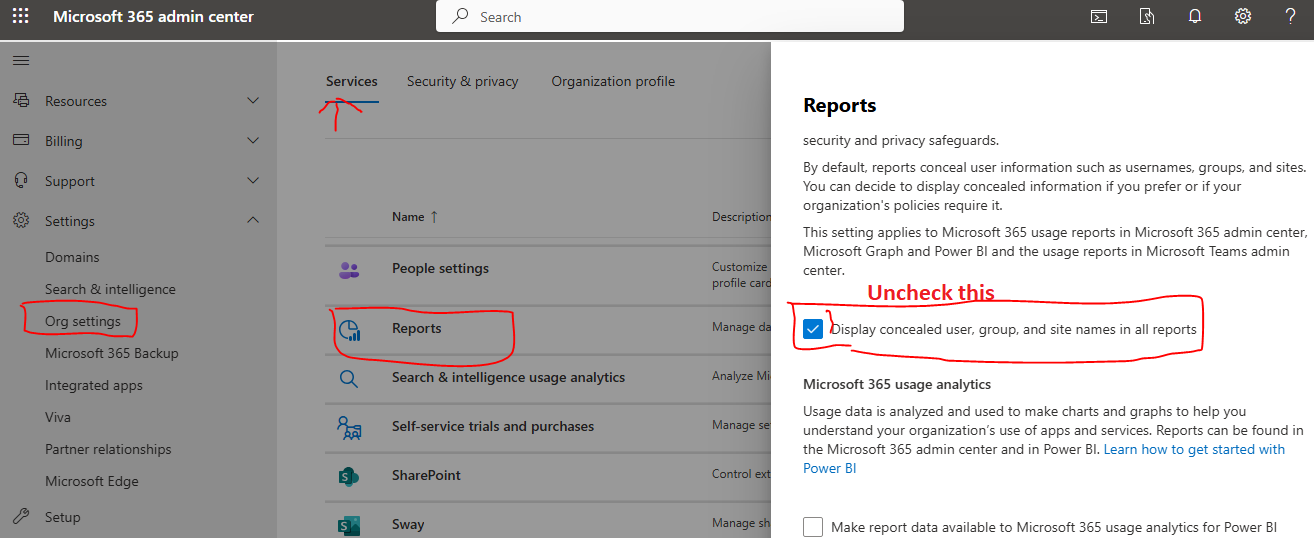
Task: Uncheck Display concealed user names checkbox
Action: pyautogui.click(x=813, y=329)
